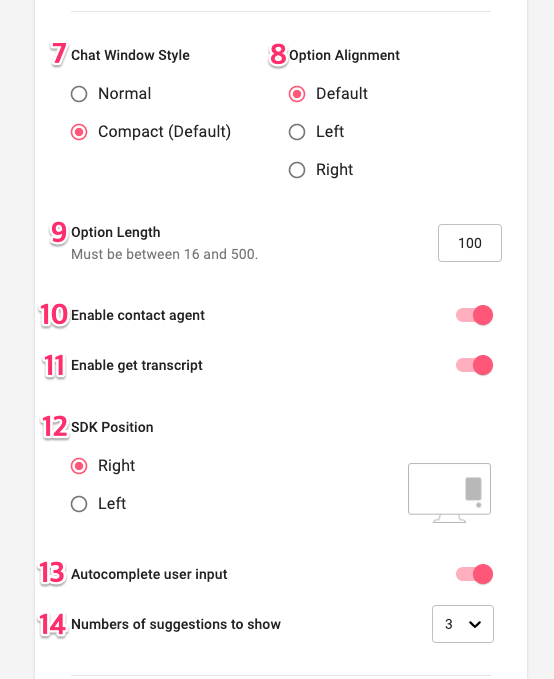
Task: Click the Option Length label
Action: click(x=116, y=233)
